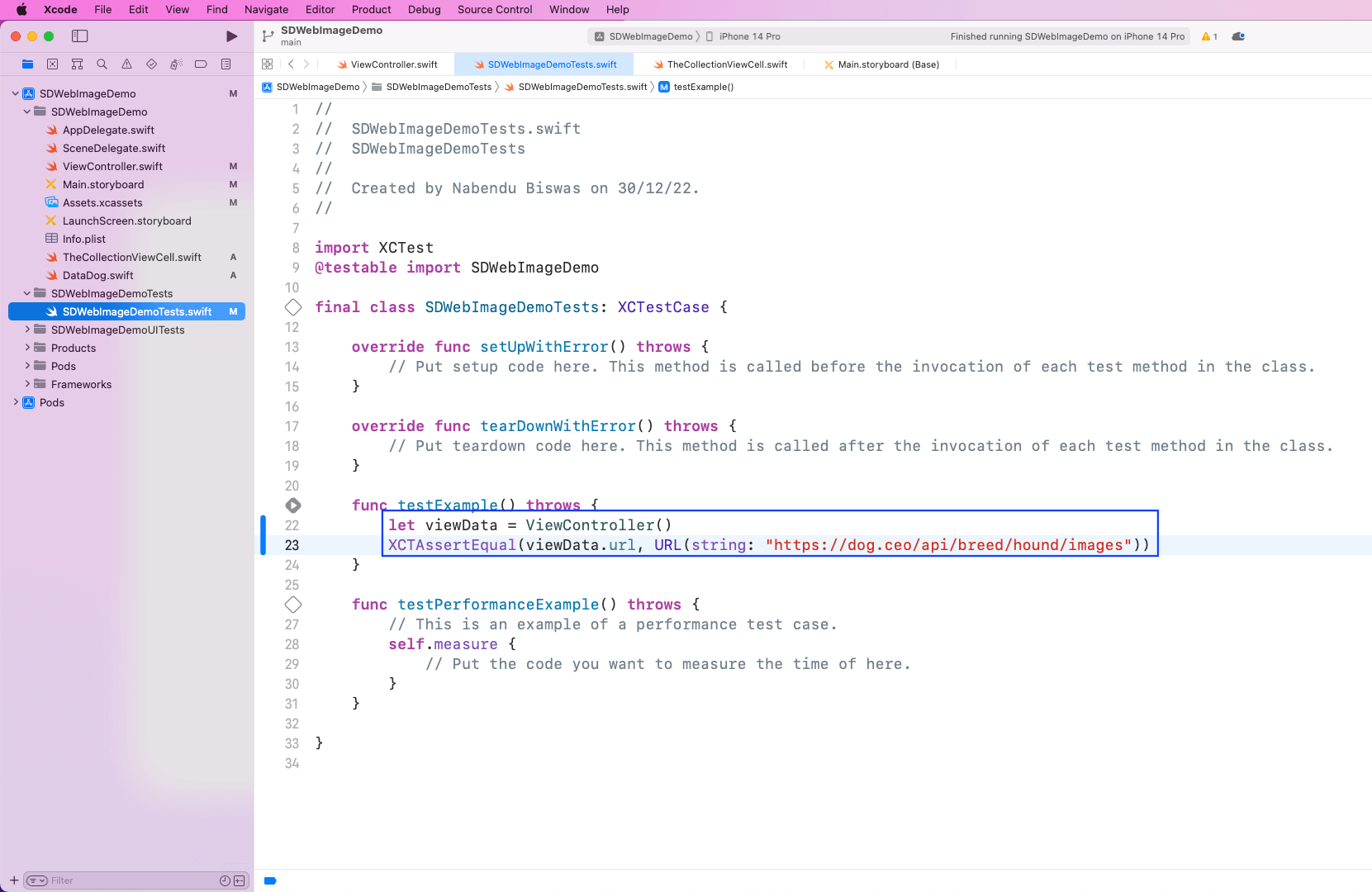1372x892 pixels.
Task: Toggle source control status filter
Action: [240, 880]
